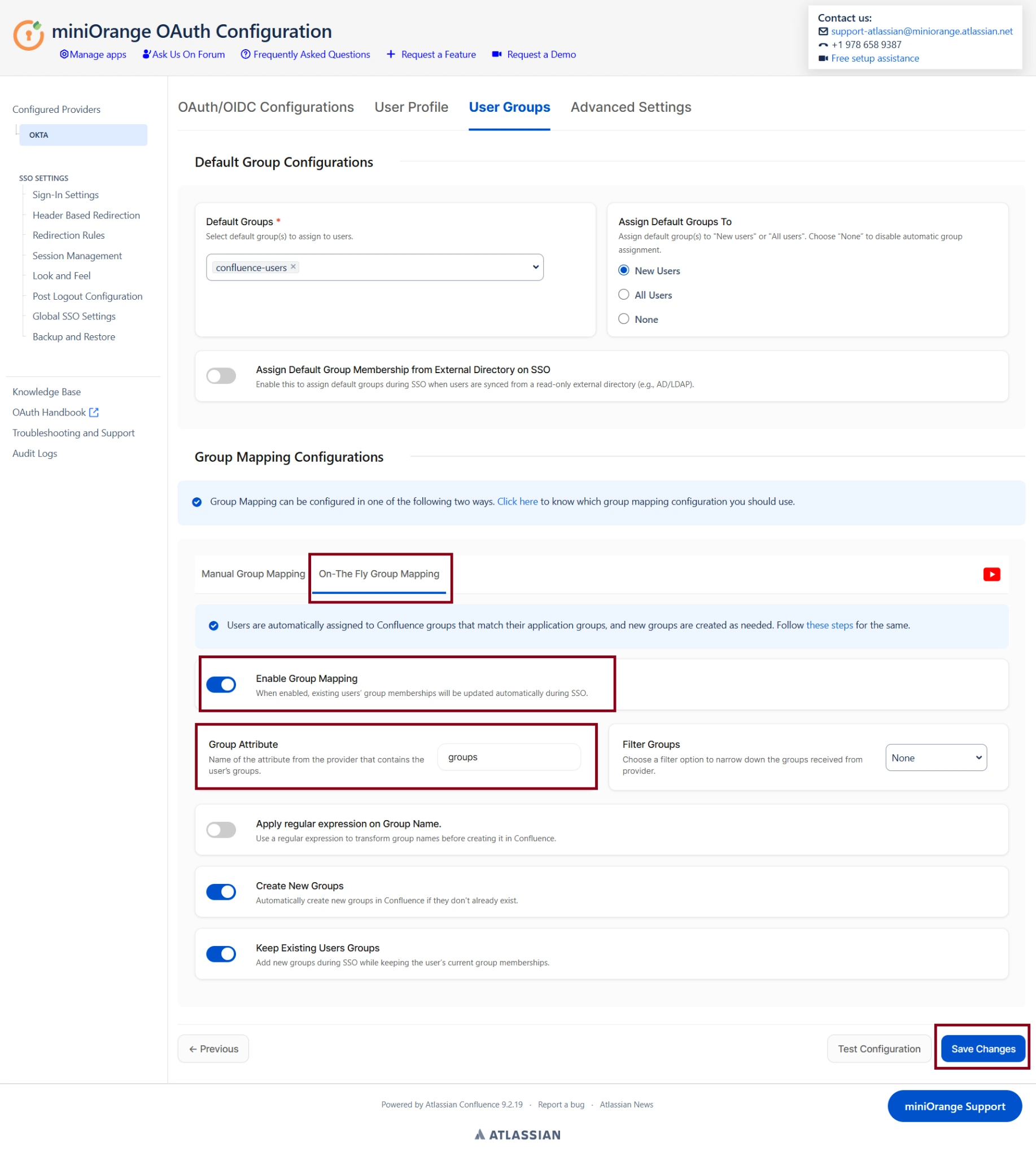Remove the confluence-users tag with its x

coord(293,266)
